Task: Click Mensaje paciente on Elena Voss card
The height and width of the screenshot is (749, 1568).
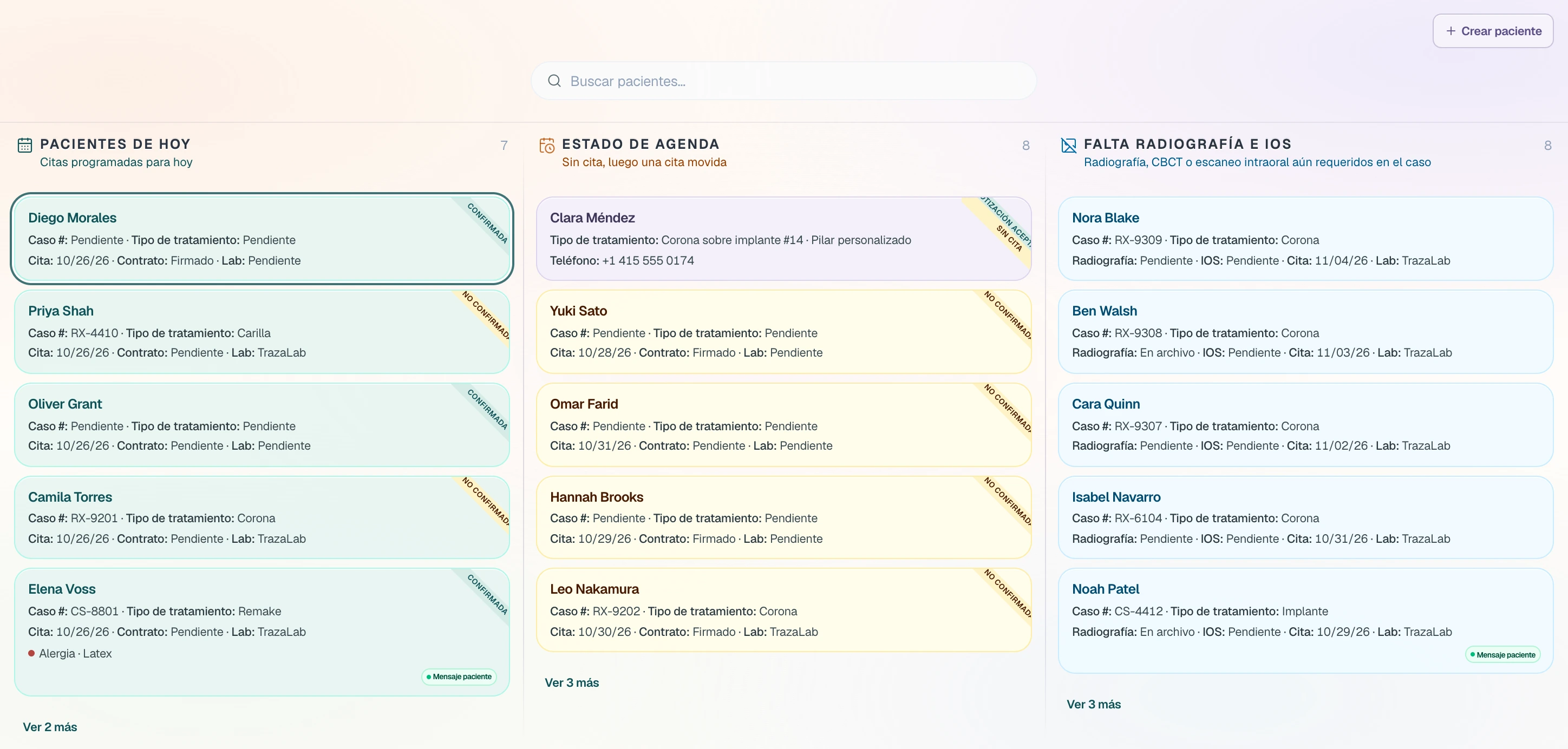Action: tap(459, 676)
